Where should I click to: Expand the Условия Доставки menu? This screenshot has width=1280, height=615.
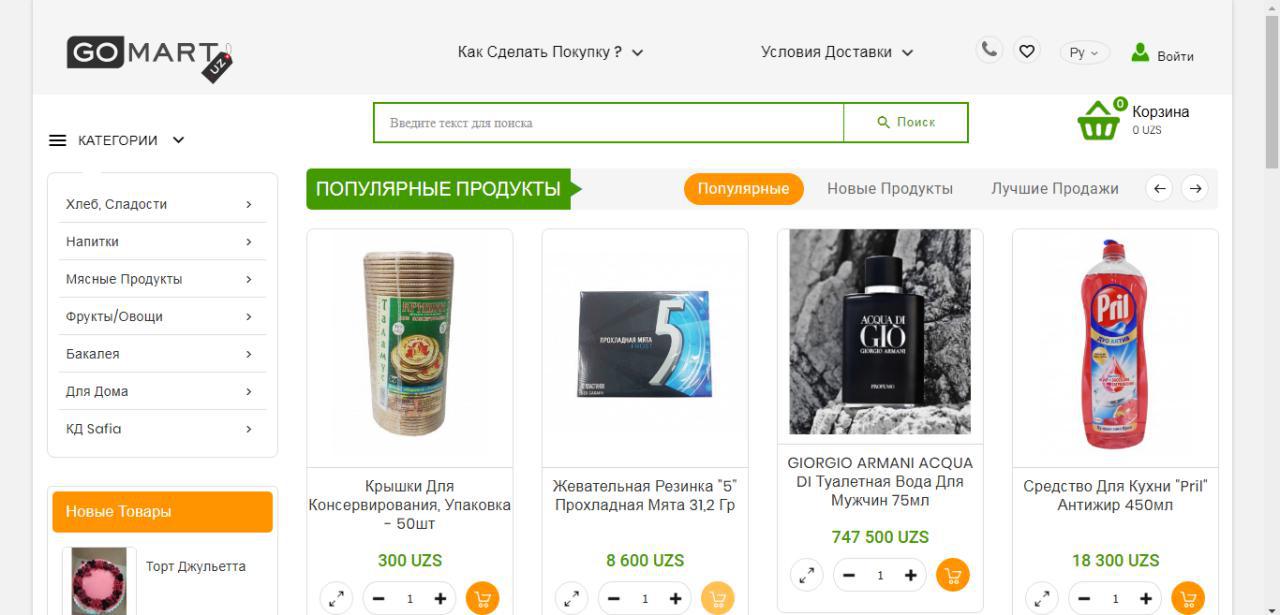pos(837,52)
